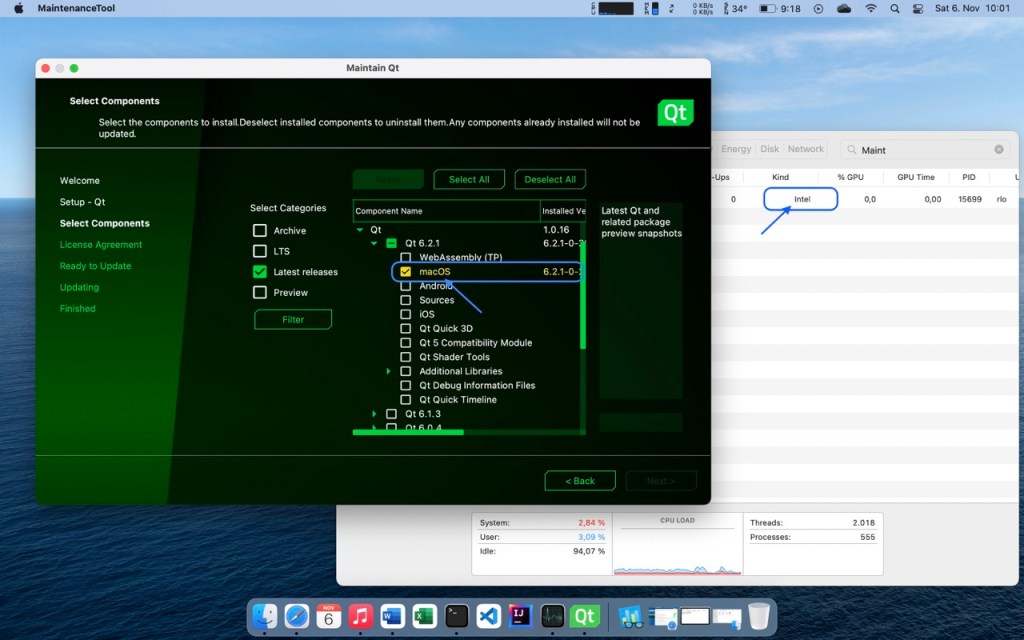1024x640 pixels.
Task: Open Spotlight search in the menu bar
Action: click(893, 8)
